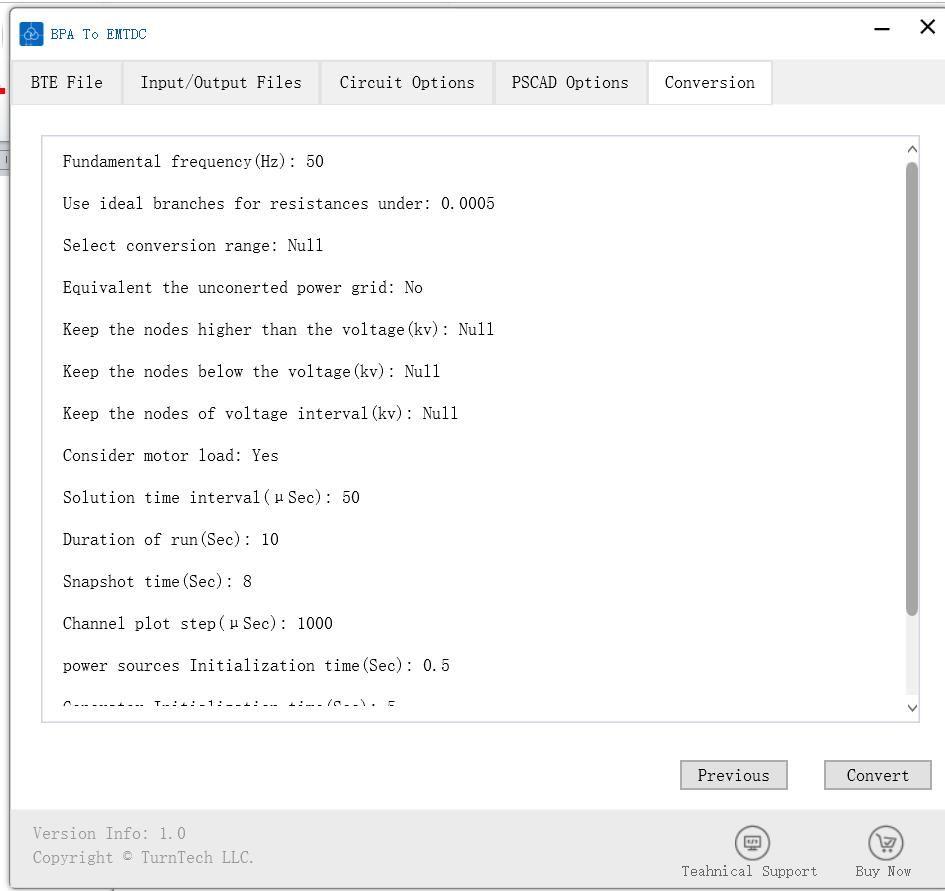Click 'Keep the nodes below the voltage(kv): Null'
Image resolution: width=945 pixels, height=891 pixels.
251,371
